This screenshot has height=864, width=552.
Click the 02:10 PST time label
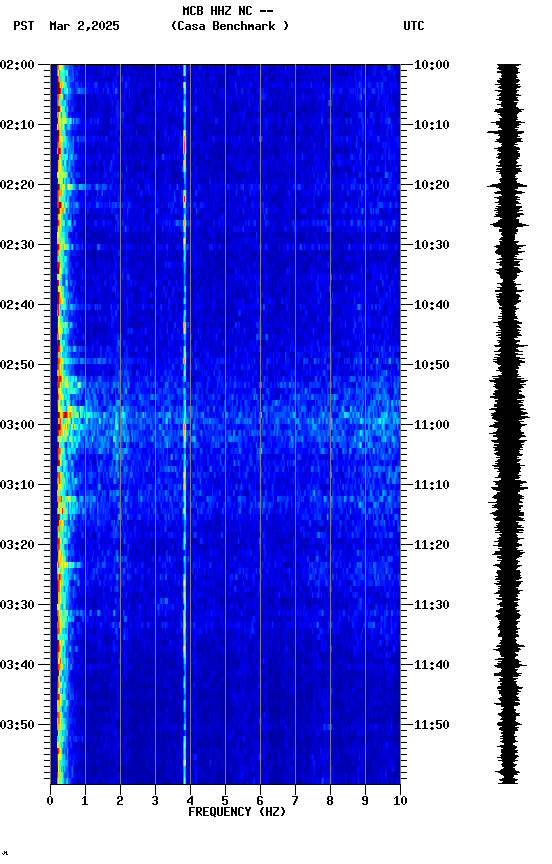point(17,125)
